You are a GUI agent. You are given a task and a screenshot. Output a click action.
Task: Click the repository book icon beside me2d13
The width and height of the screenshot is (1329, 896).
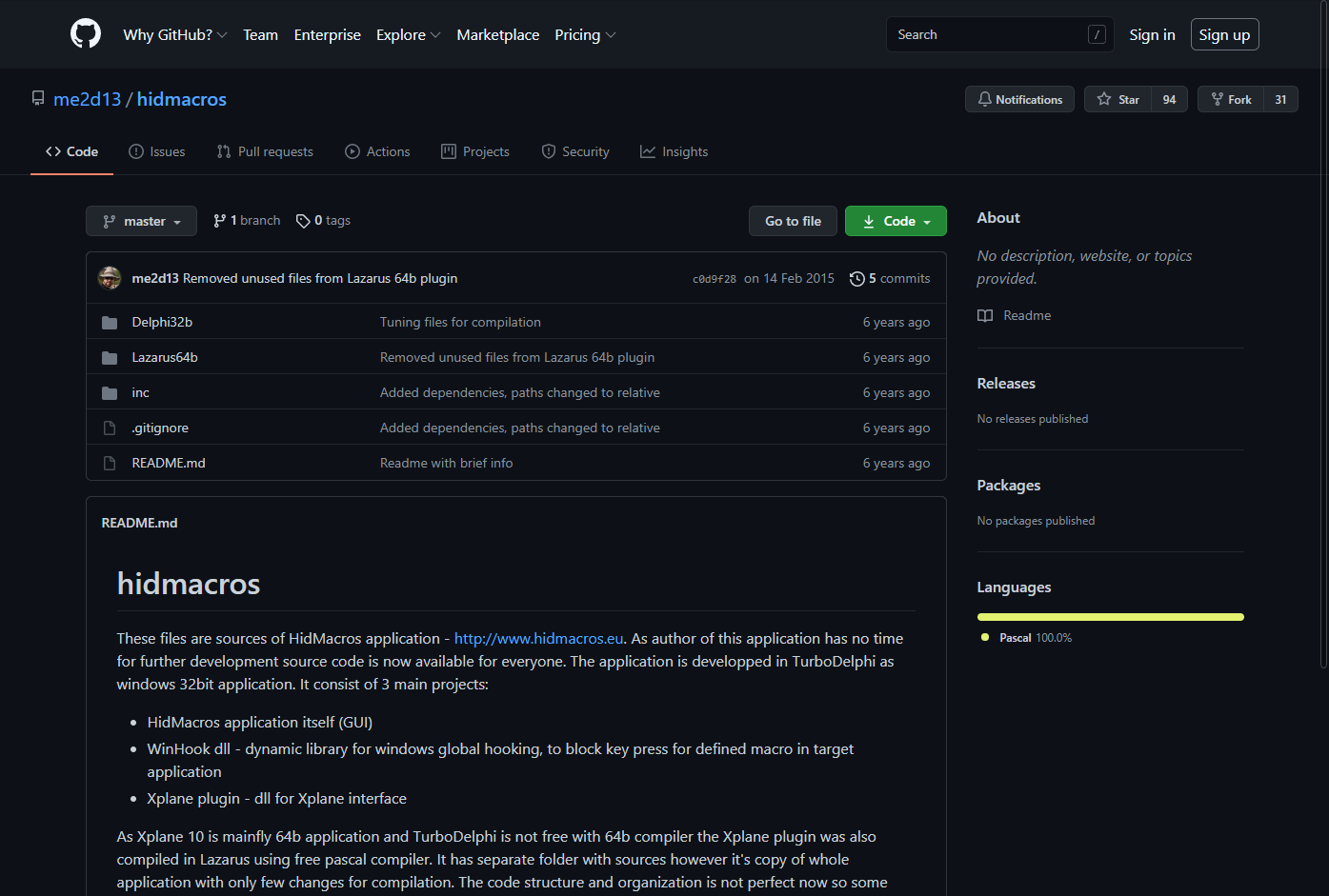[38, 99]
